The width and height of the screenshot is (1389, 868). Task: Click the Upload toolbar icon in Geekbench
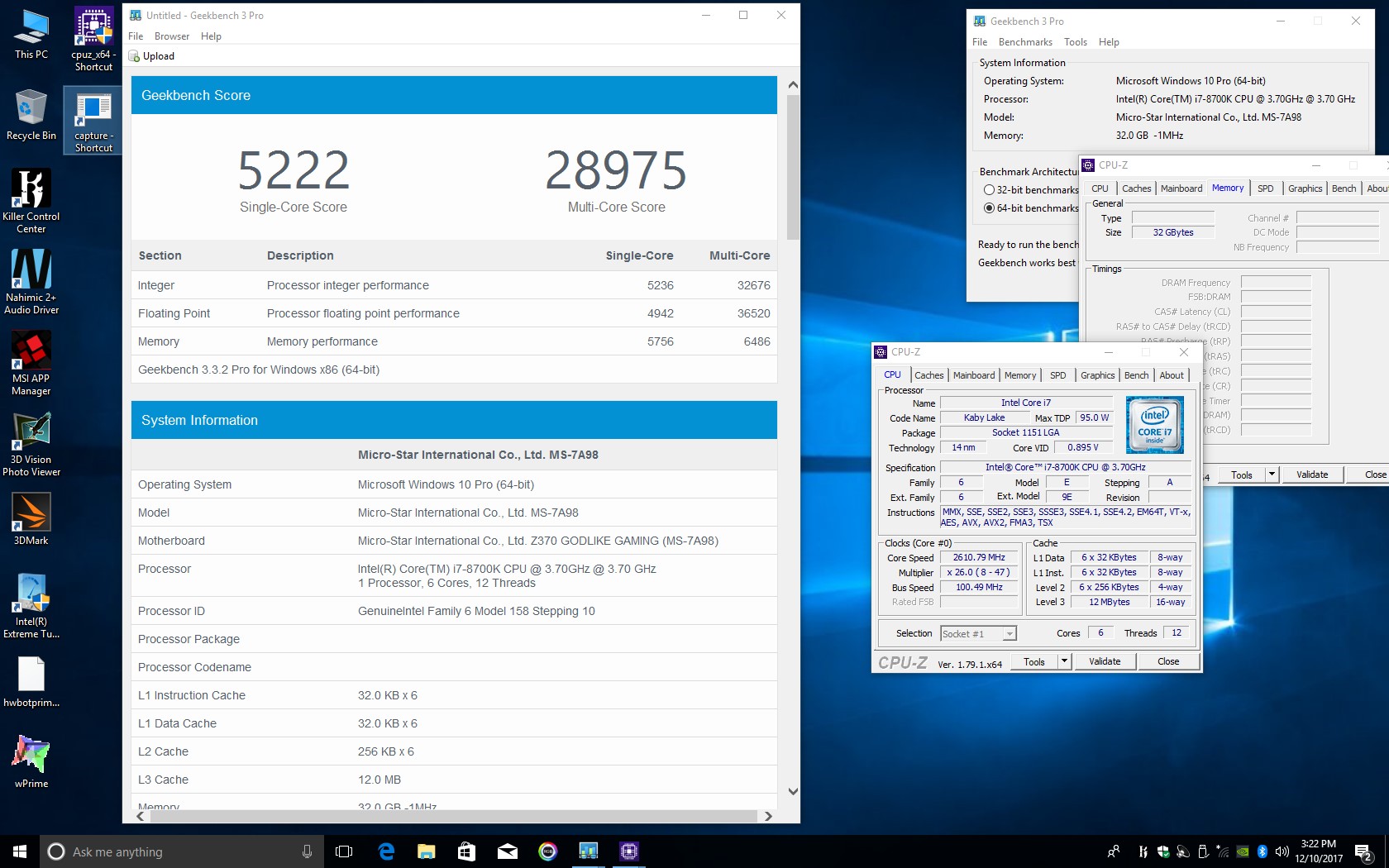[x=134, y=56]
